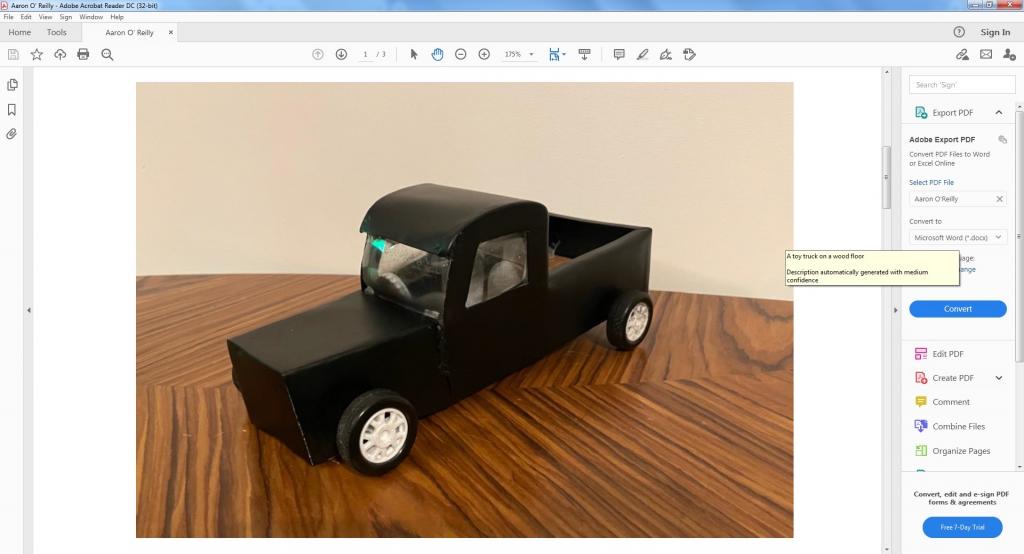
Task: Open Page Thumbnails panel
Action: 12,85
